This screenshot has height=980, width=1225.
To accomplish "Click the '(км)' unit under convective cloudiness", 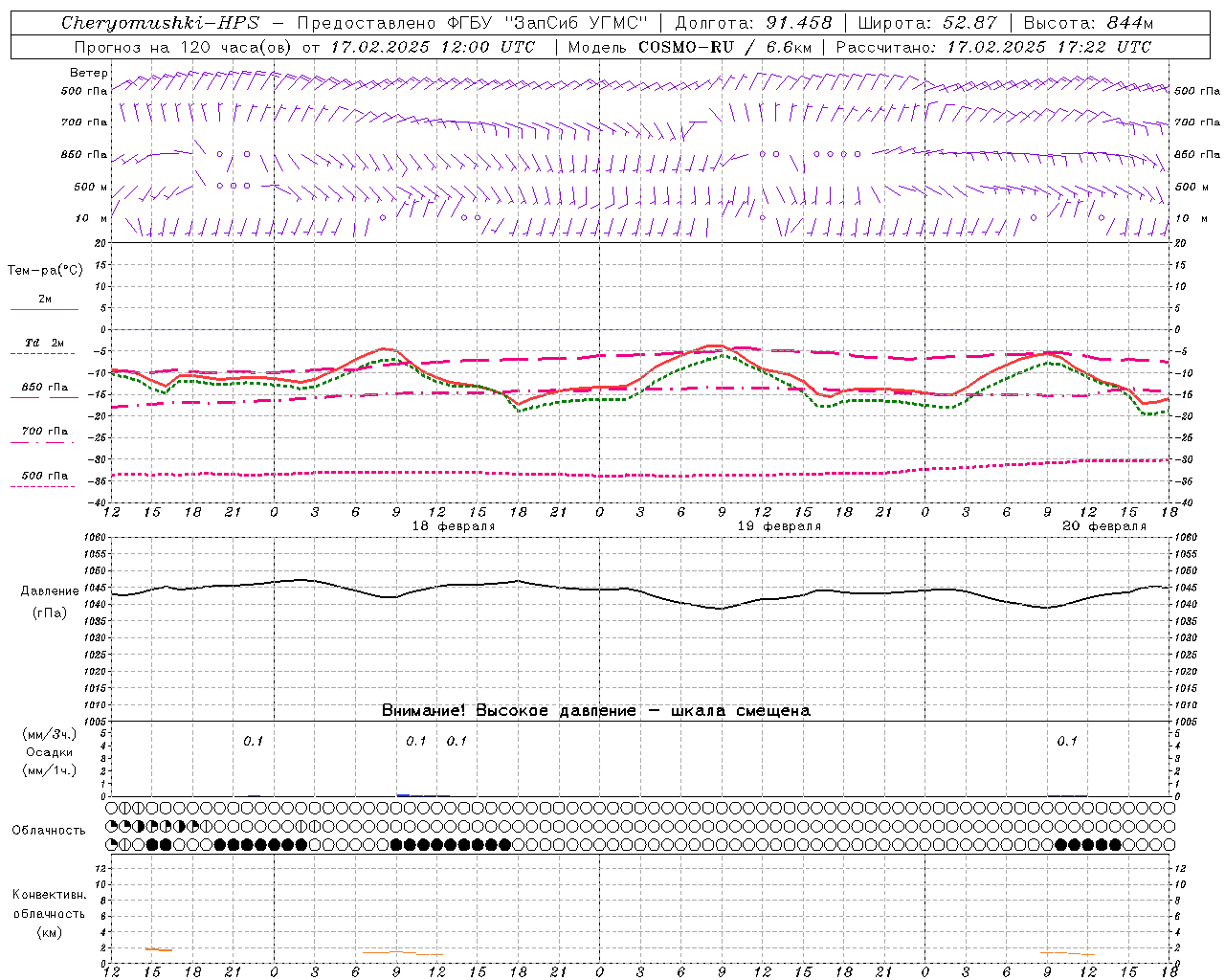I will point(49,932).
